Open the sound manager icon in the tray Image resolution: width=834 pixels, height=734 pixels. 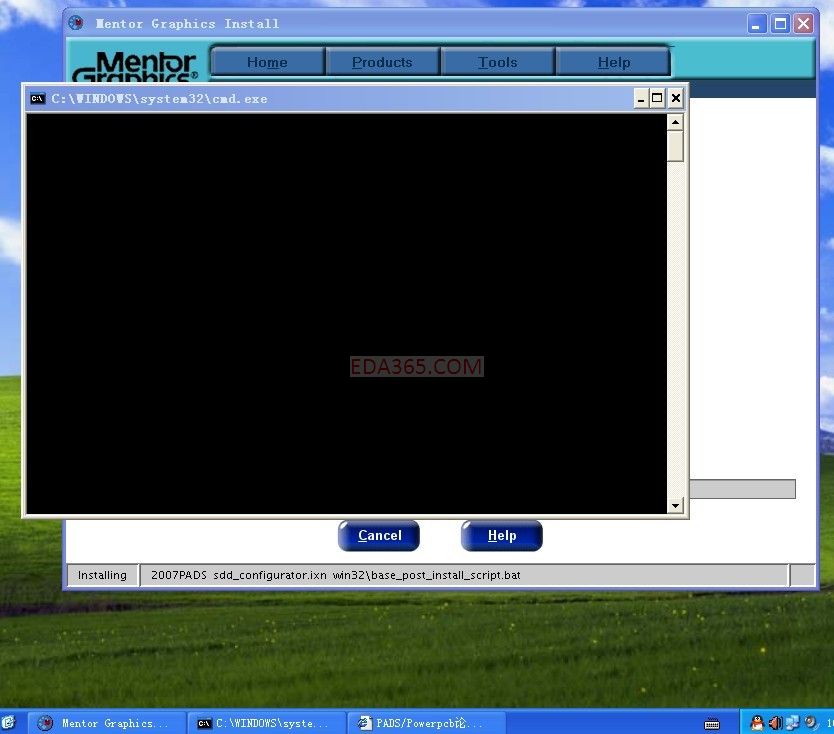[810, 722]
